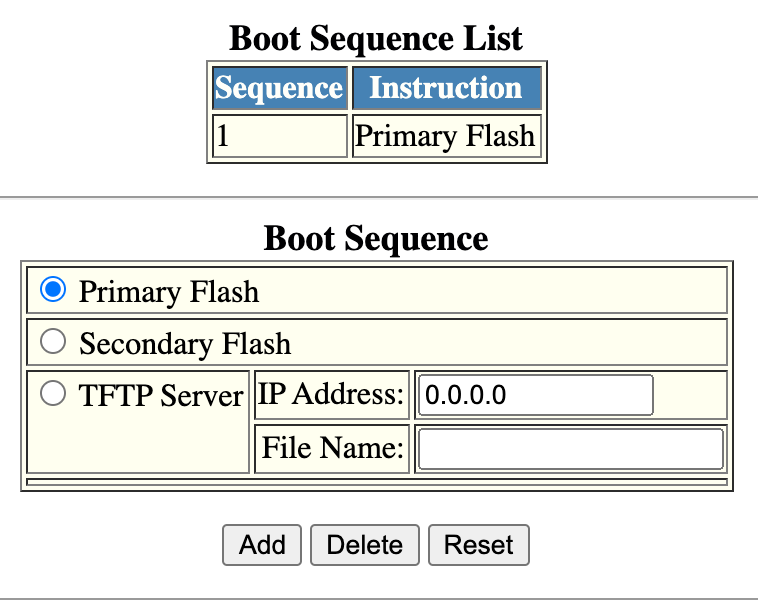Viewport: 758px width, 600px height.
Task: Click the Sequence column header
Action: click(x=279, y=88)
